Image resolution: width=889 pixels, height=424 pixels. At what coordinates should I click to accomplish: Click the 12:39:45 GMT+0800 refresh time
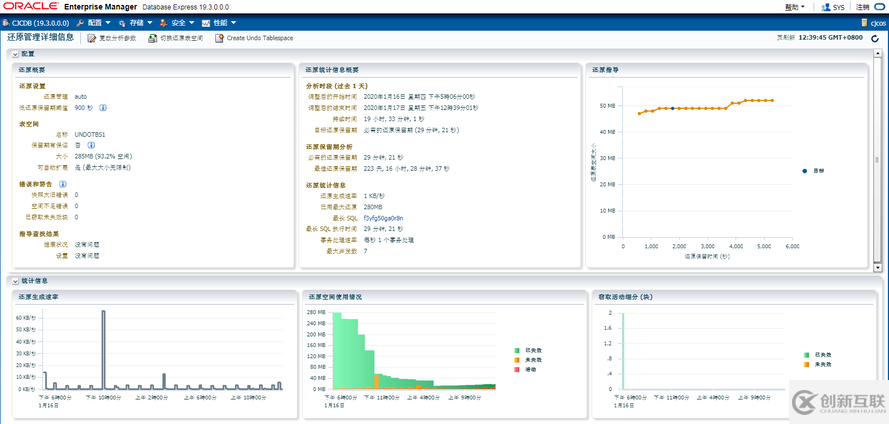click(x=831, y=38)
